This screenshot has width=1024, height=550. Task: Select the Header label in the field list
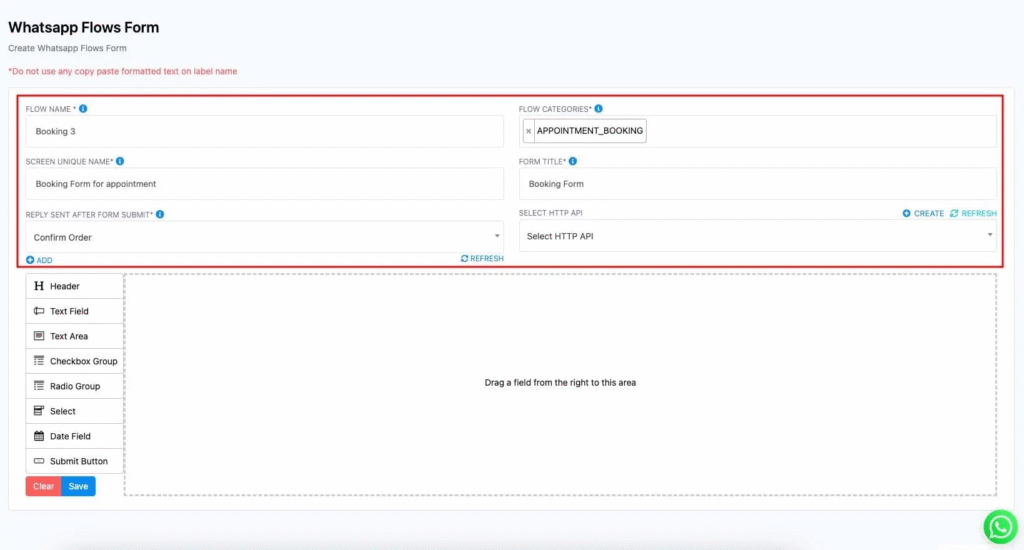tap(65, 286)
